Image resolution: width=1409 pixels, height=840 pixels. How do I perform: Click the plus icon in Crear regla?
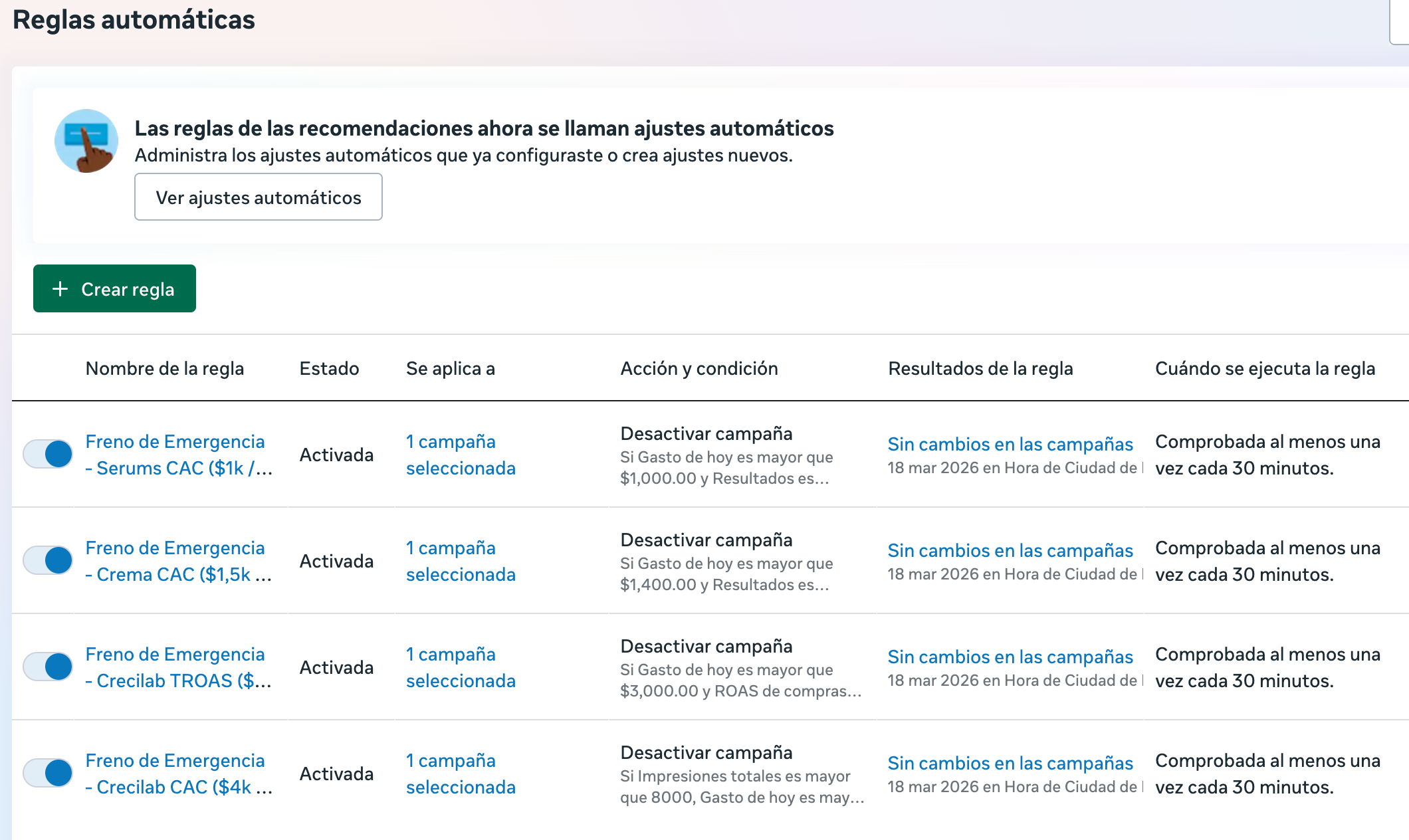(x=60, y=289)
